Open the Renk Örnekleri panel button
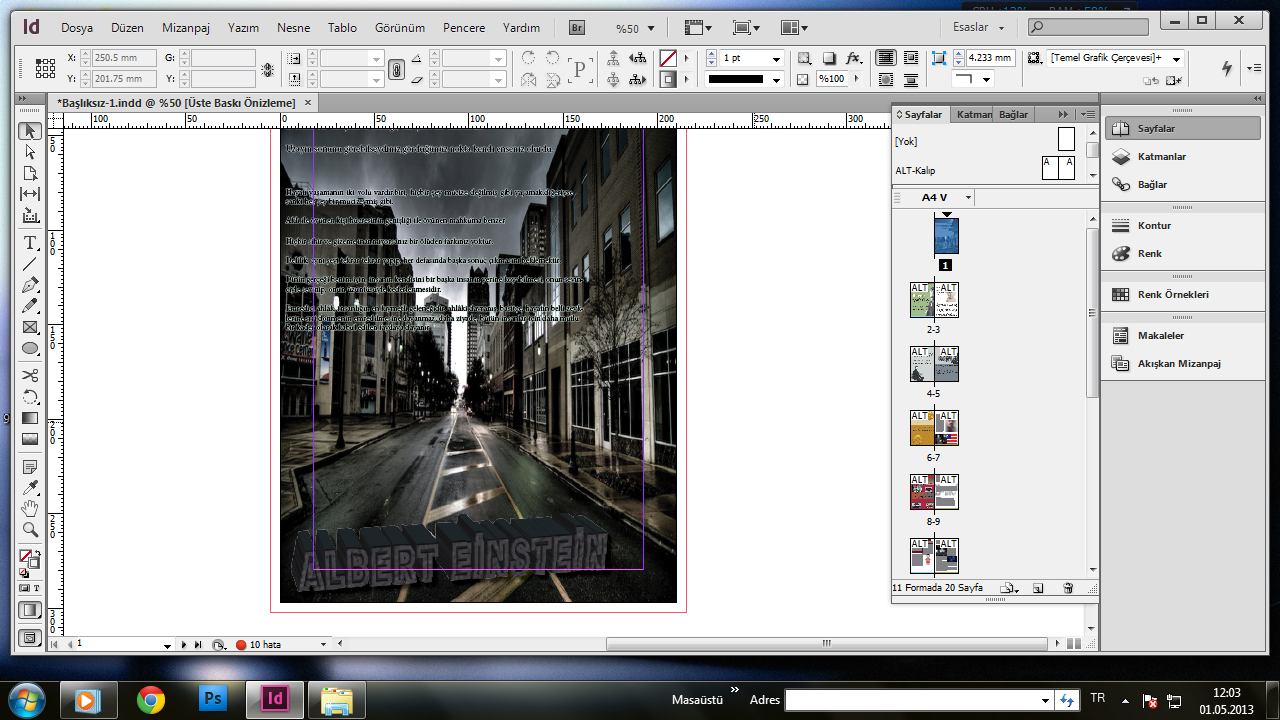The height and width of the screenshot is (720, 1280). [1182, 294]
